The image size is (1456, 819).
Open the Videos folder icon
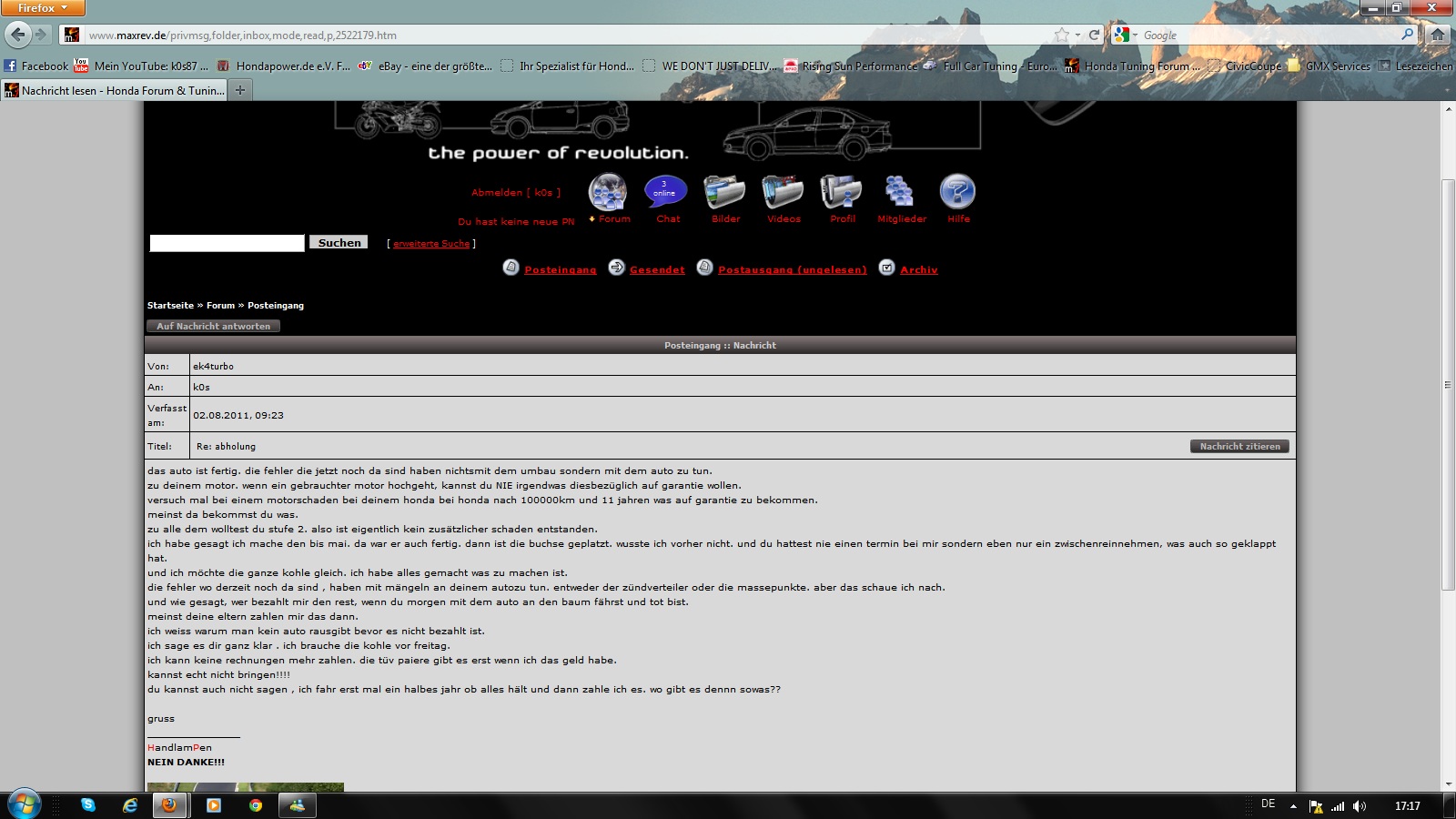[783, 192]
